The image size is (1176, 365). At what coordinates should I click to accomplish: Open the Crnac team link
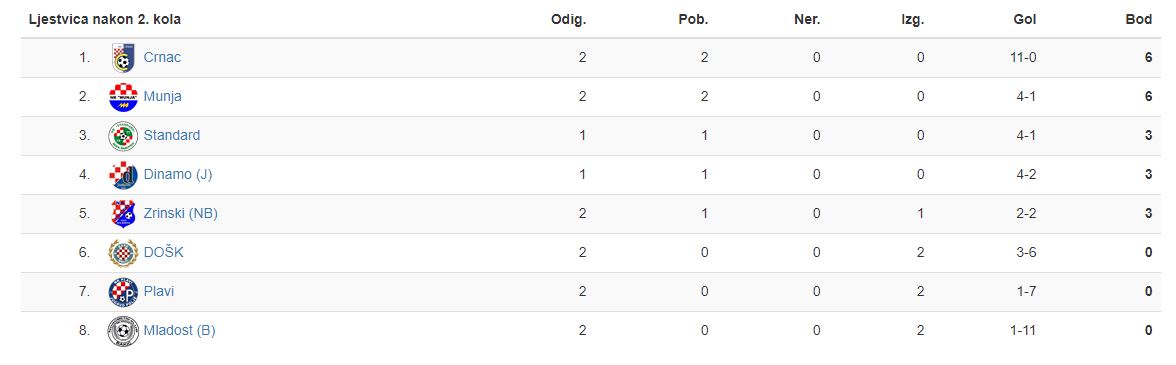tap(162, 58)
